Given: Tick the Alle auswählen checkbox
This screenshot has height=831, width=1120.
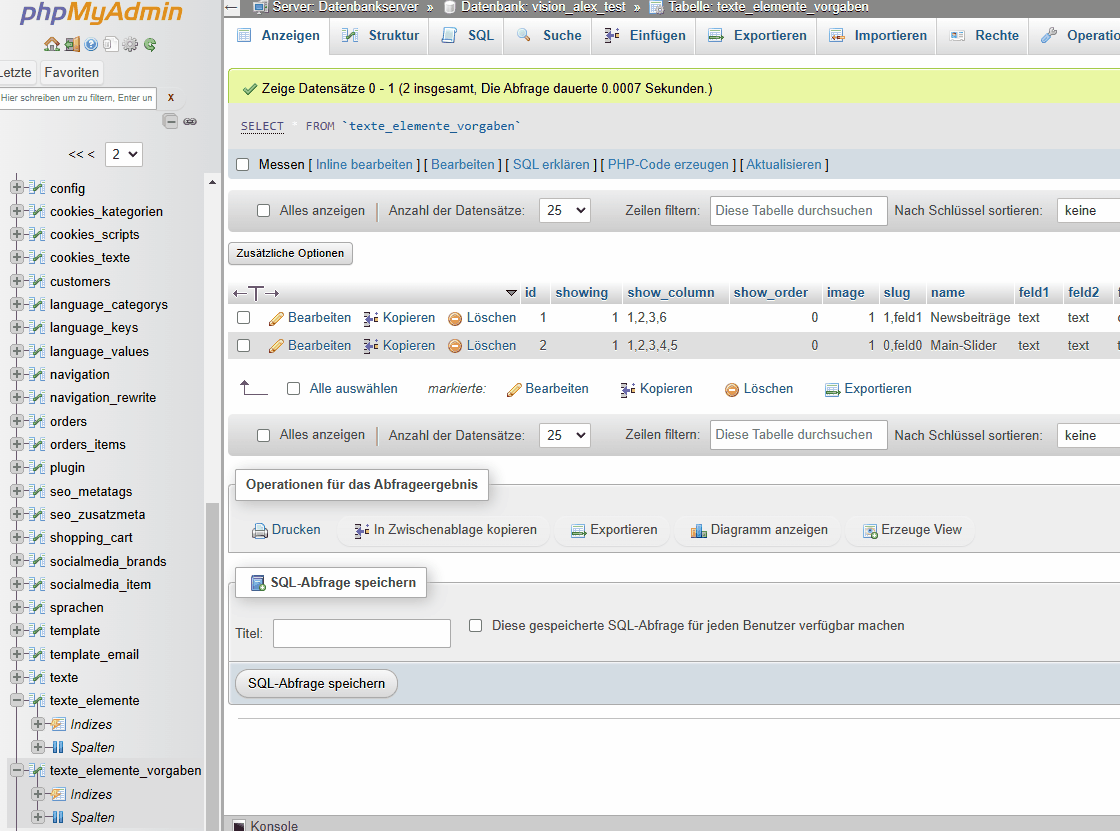Looking at the screenshot, I should [294, 389].
